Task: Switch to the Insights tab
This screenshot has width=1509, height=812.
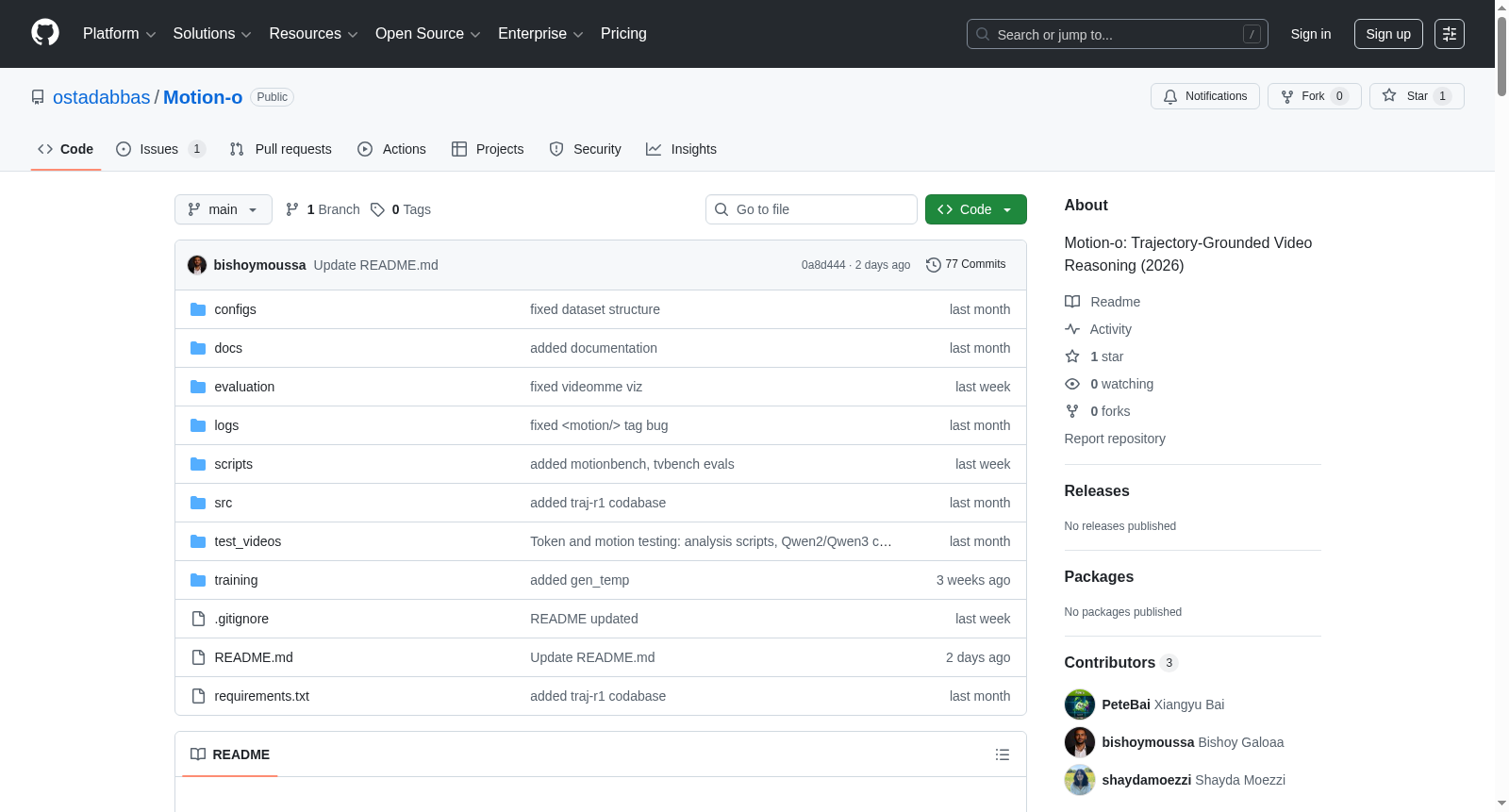Action: [x=681, y=149]
